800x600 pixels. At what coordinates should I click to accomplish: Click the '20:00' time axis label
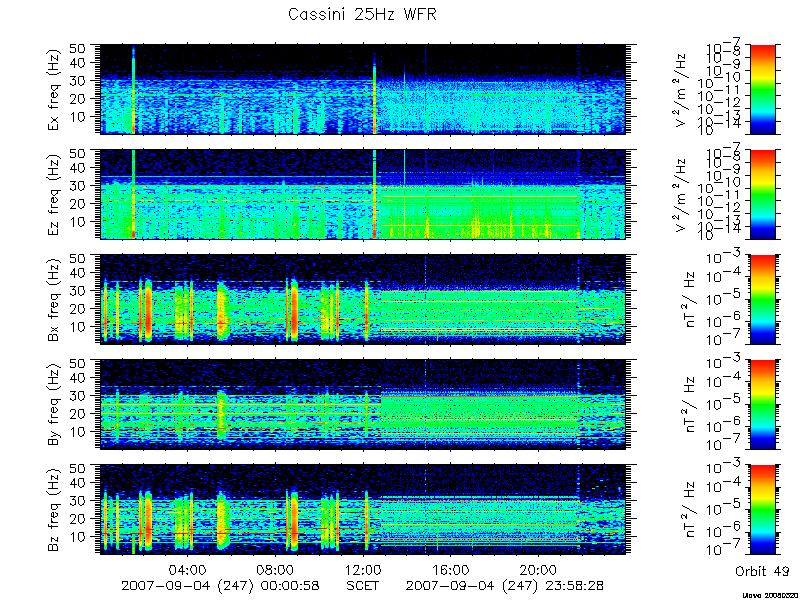pyautogui.click(x=538, y=569)
